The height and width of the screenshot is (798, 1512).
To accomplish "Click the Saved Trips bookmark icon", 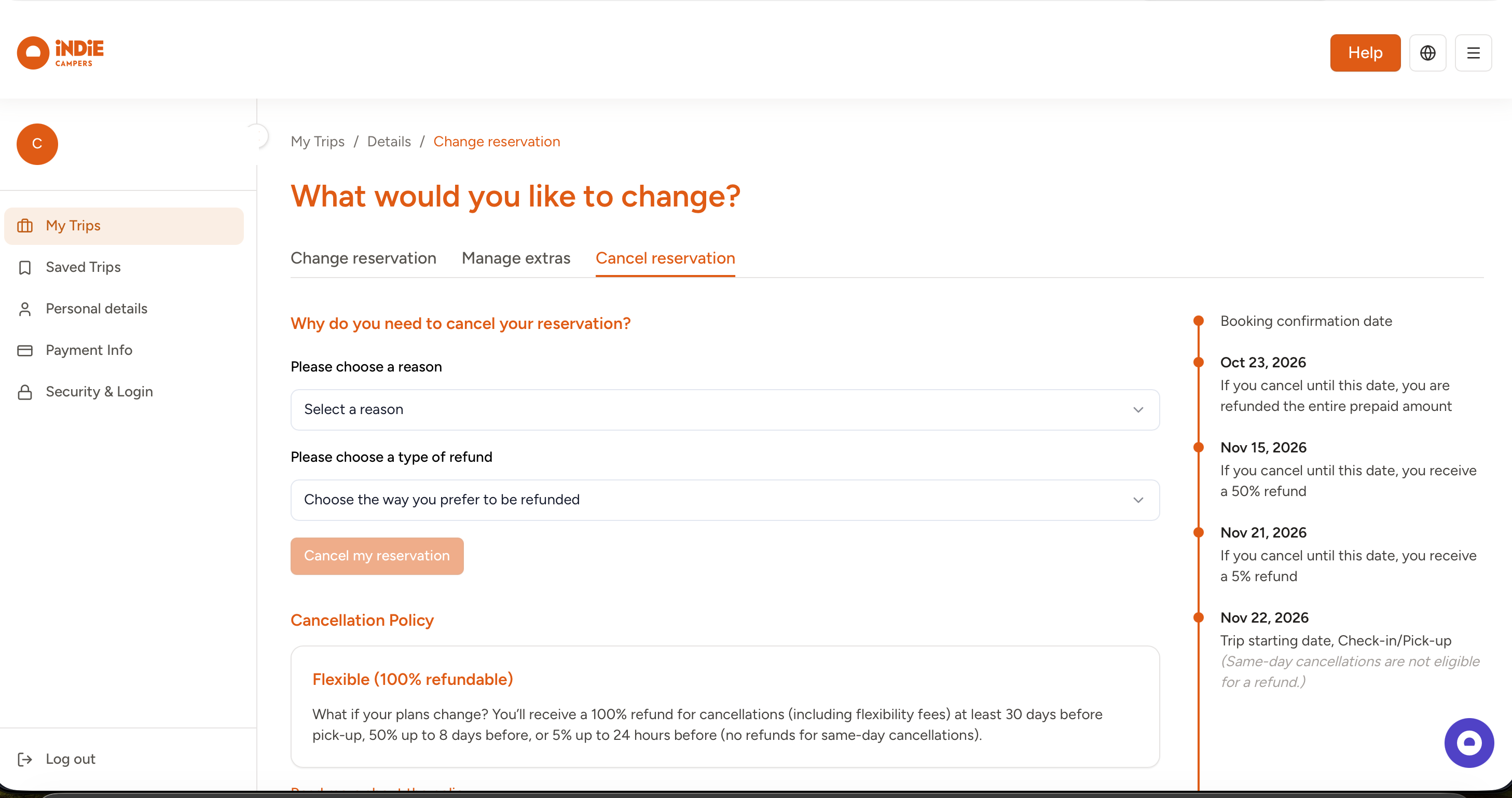I will click(25, 268).
